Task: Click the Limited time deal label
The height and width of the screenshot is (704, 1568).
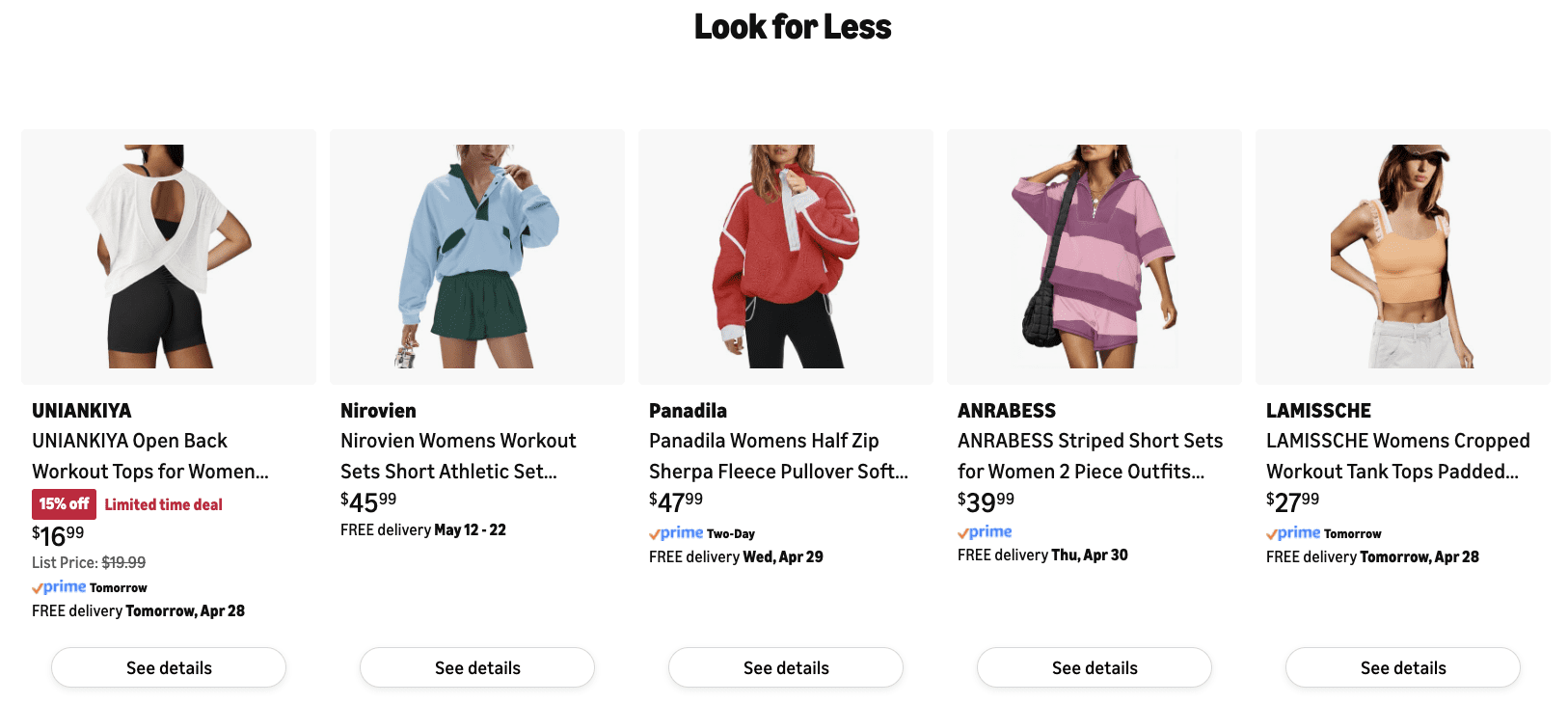Action: pyautogui.click(x=164, y=504)
